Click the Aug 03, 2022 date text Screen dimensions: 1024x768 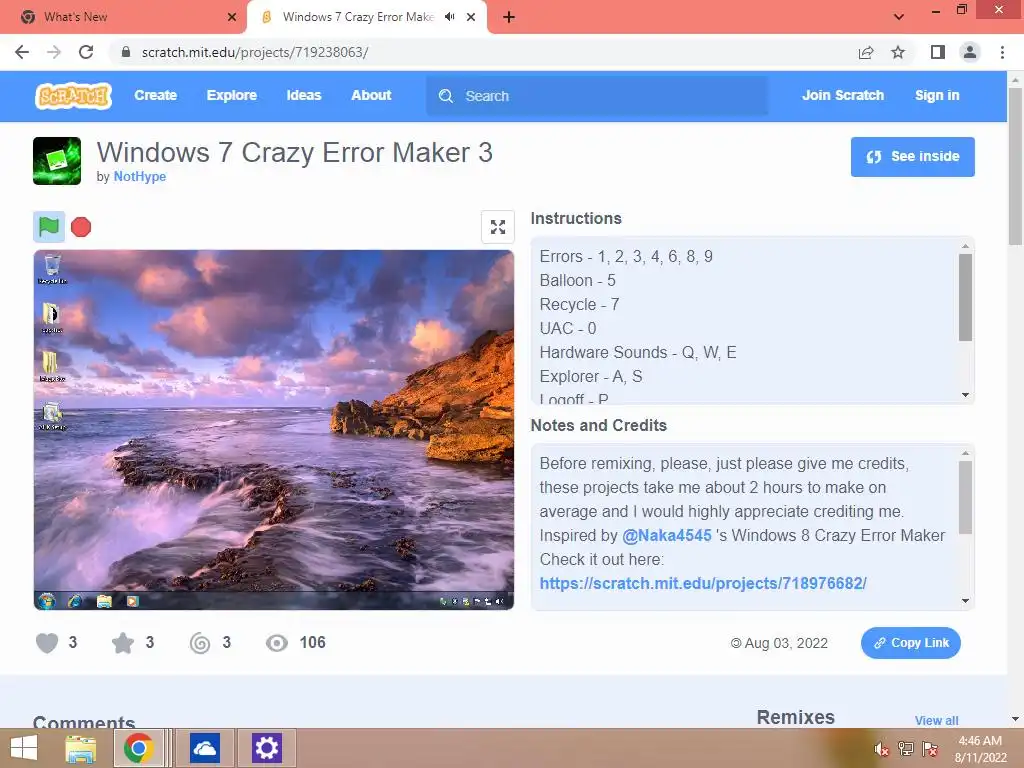pos(786,643)
